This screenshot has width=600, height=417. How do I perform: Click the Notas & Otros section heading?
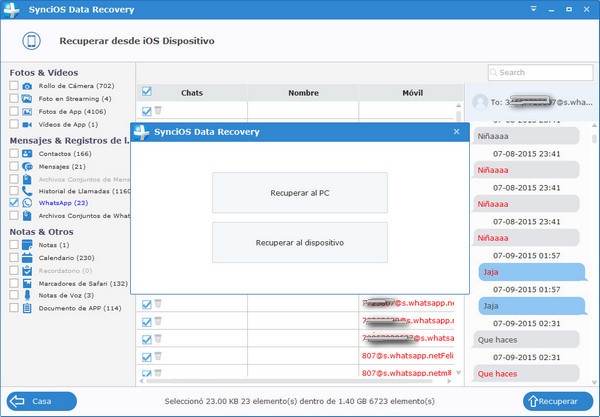pos(41,232)
